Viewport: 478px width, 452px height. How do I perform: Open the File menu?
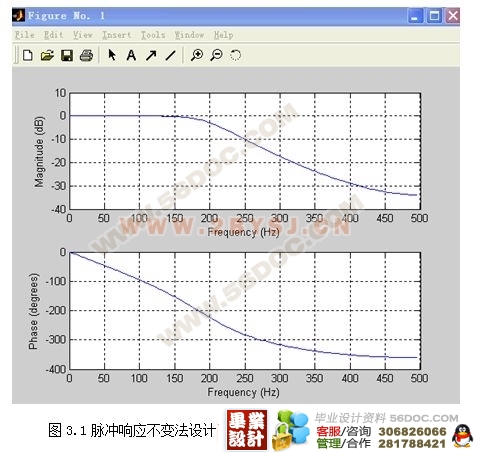point(25,35)
